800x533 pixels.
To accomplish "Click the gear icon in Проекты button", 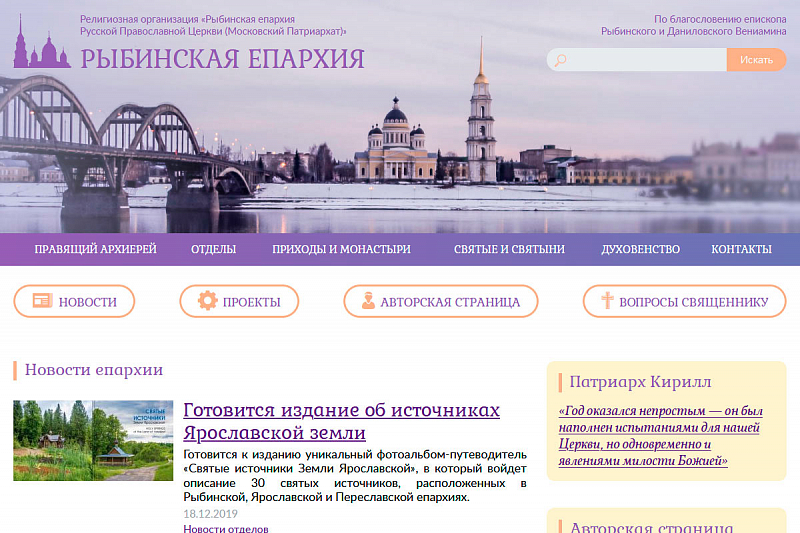I will [x=208, y=301].
